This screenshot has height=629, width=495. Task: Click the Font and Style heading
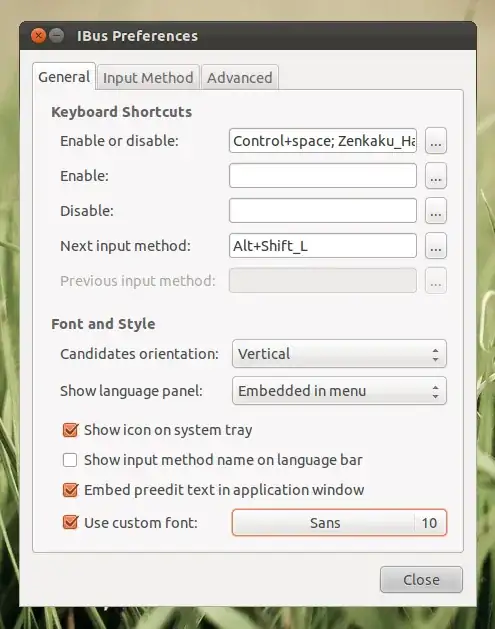pyautogui.click(x=103, y=324)
